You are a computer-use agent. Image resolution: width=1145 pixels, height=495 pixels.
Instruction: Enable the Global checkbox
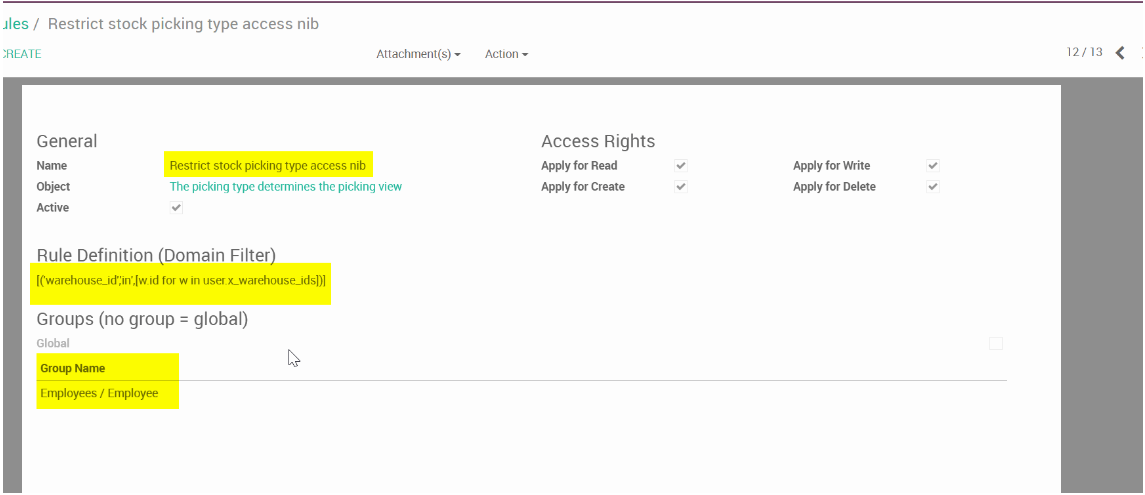[995, 343]
